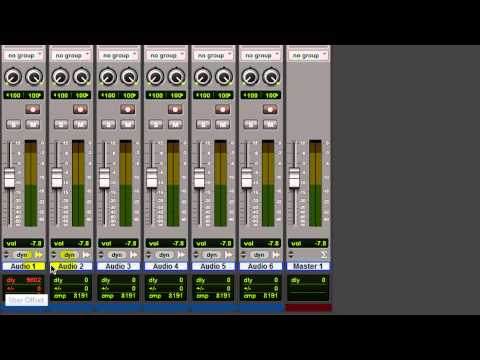Click the red dly value on Audio 1
The width and height of the screenshot is (480, 360).
click(34, 280)
